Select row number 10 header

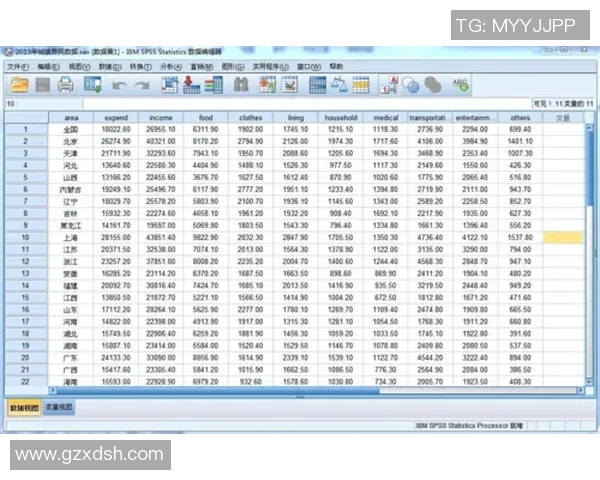coord(22,238)
